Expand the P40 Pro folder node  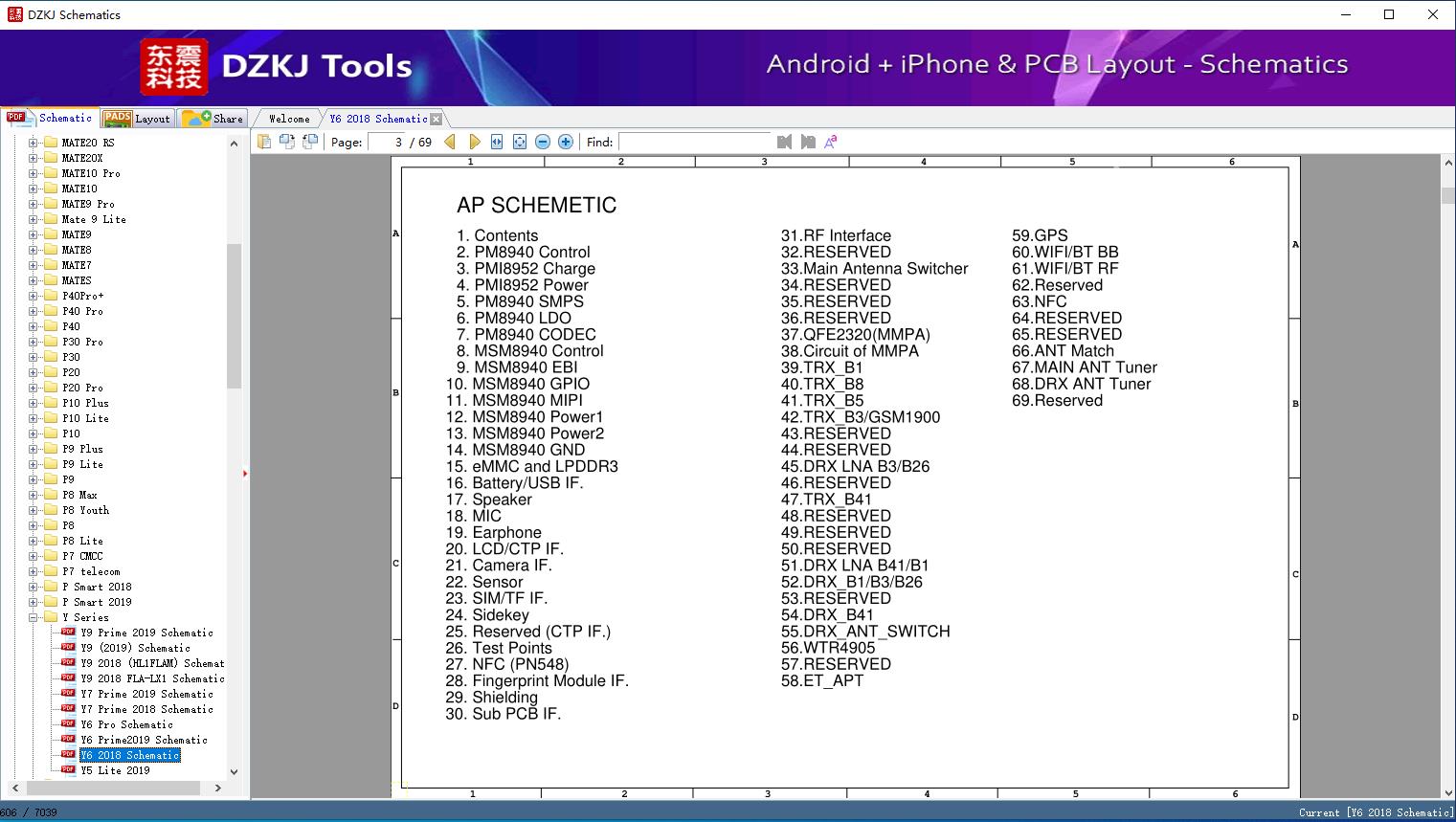(34, 311)
